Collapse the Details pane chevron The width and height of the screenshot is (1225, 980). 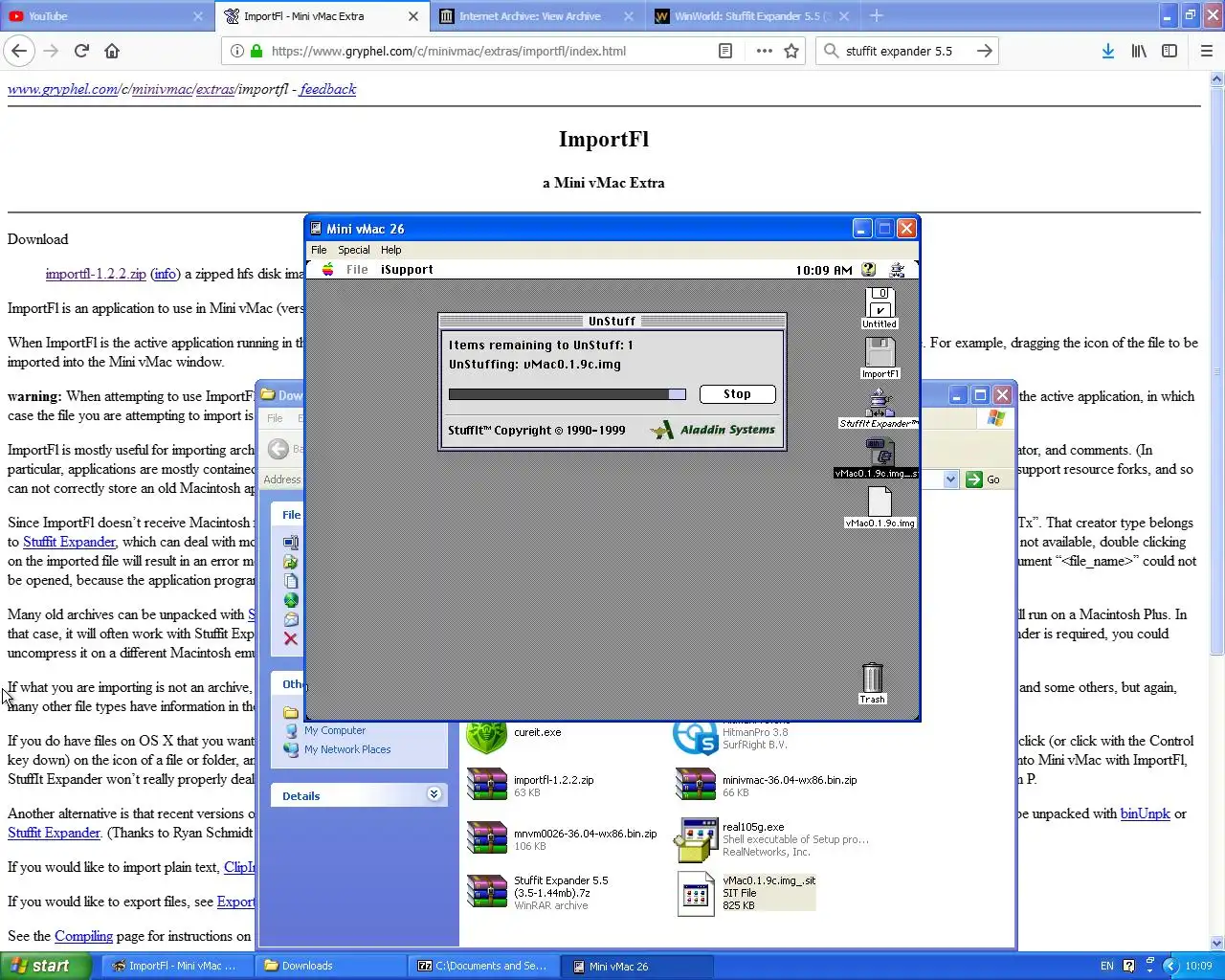[434, 794]
